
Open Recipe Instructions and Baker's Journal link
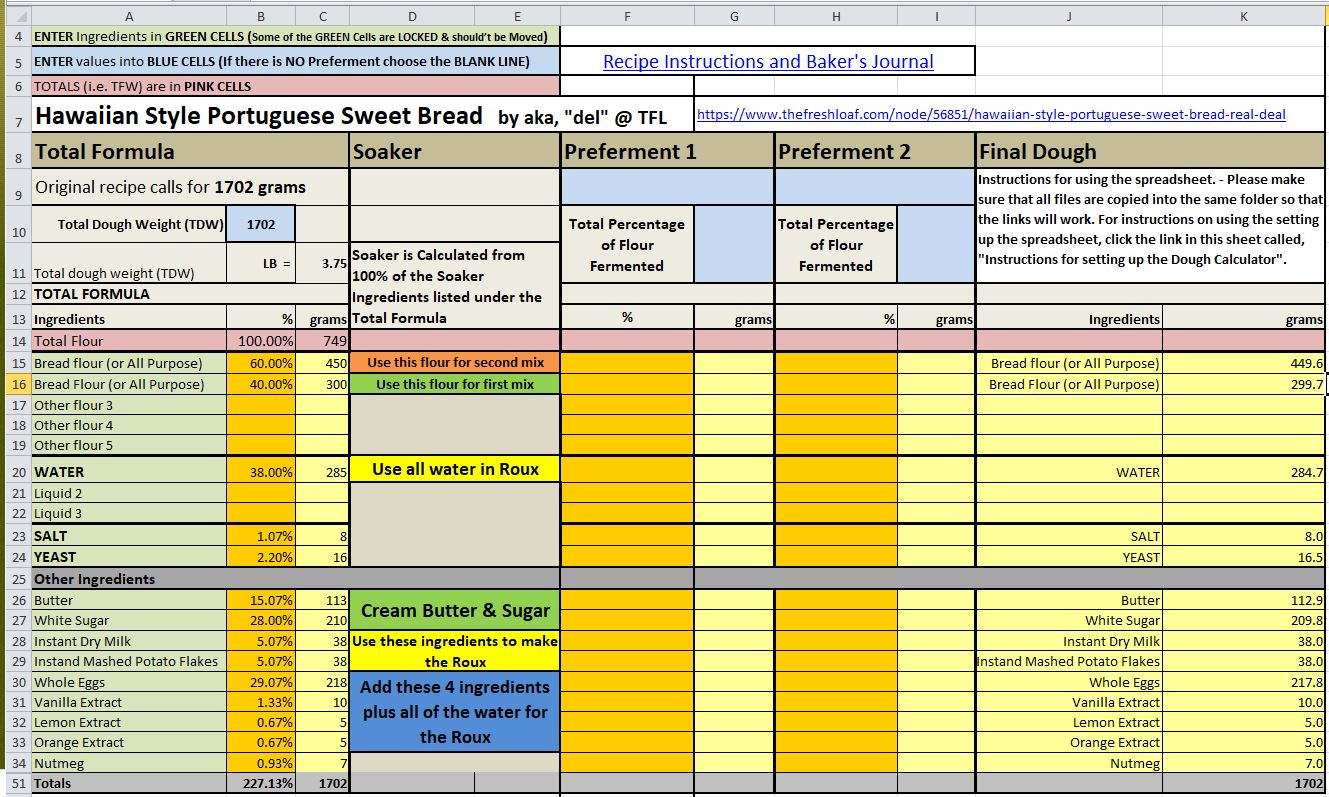point(767,62)
